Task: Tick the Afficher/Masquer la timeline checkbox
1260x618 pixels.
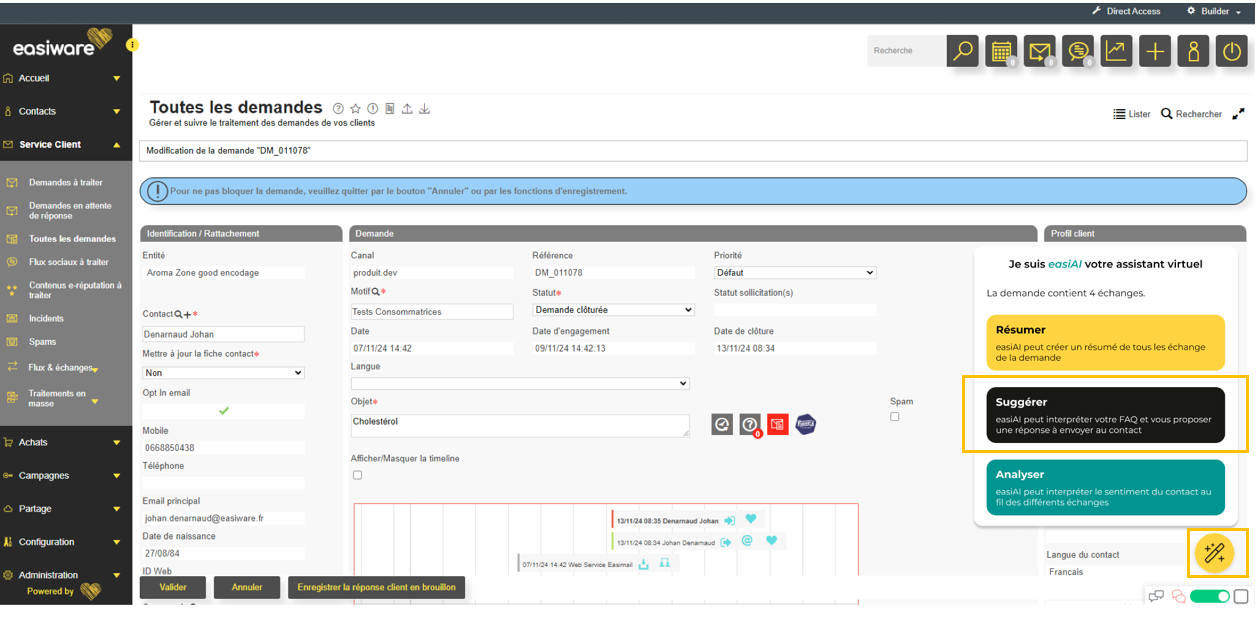Action: coord(358,475)
